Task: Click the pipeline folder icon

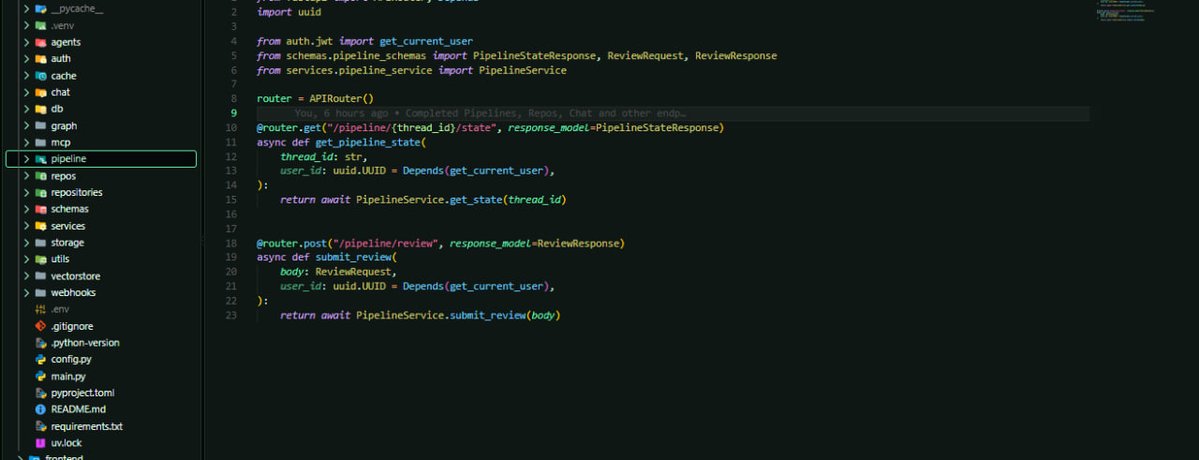Action: 41,159
